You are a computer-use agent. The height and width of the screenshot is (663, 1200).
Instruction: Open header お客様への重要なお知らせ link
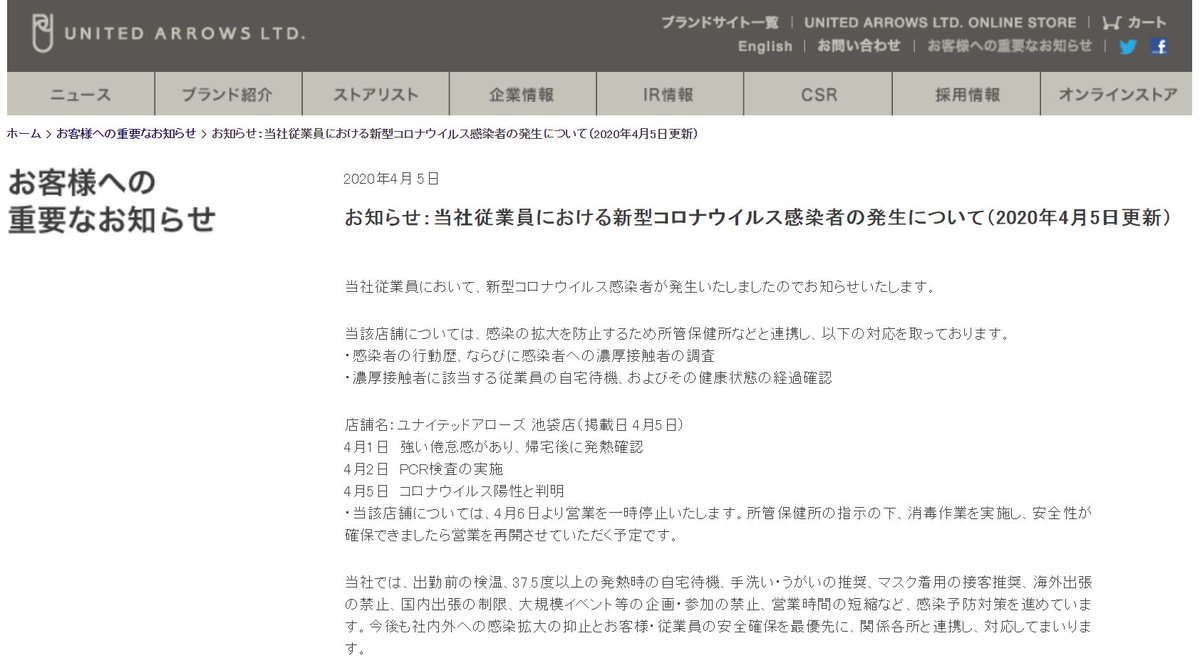pos(1009,46)
